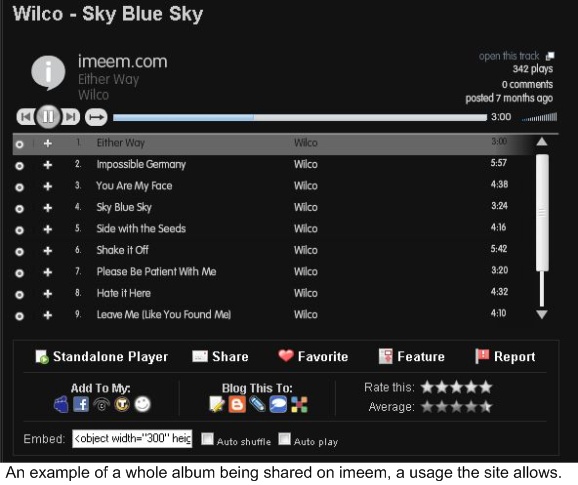Screen dimensions: 578x485
Task: Open the Share option
Action: 220,356
